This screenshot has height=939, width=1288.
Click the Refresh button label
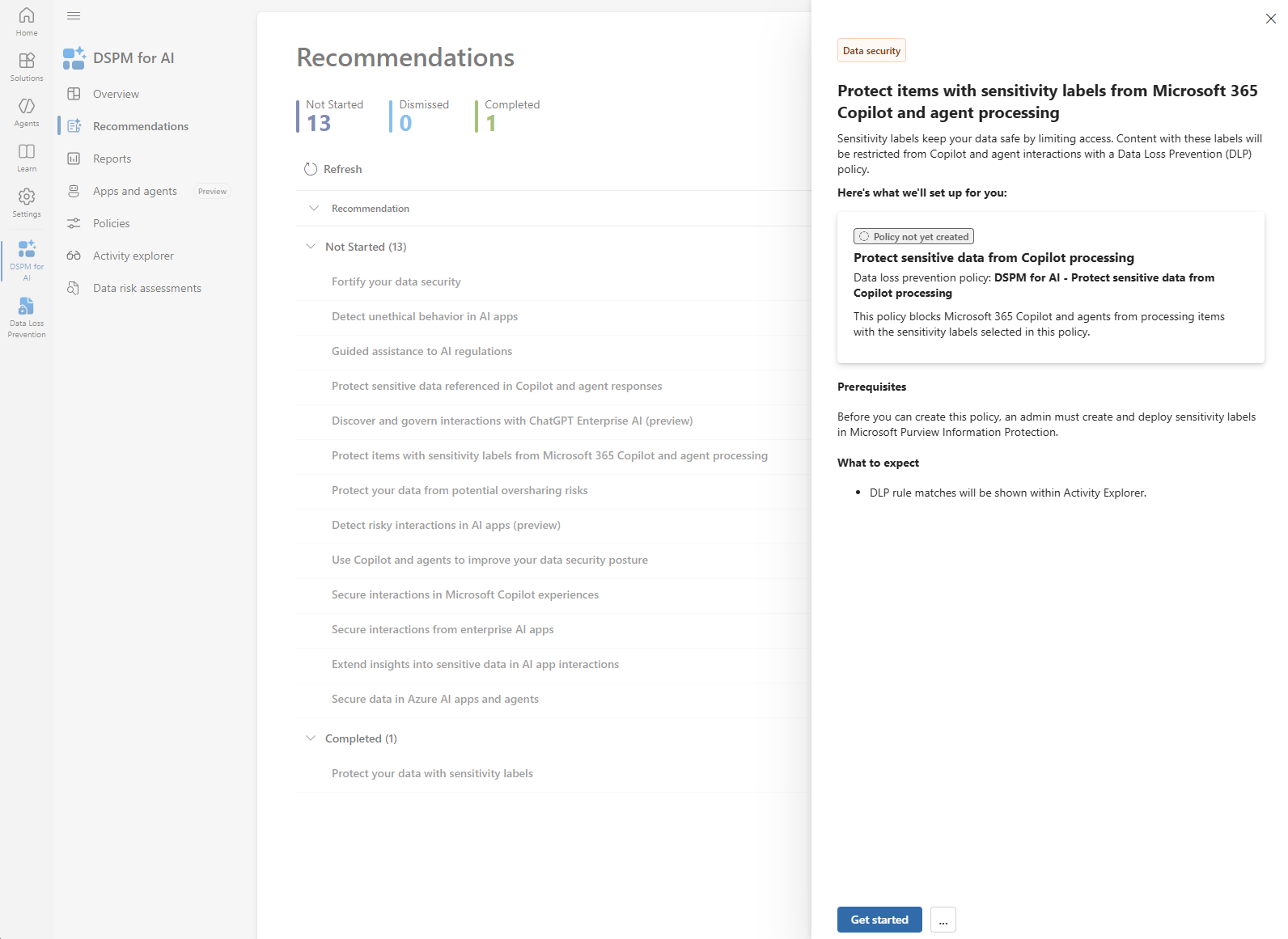343,169
